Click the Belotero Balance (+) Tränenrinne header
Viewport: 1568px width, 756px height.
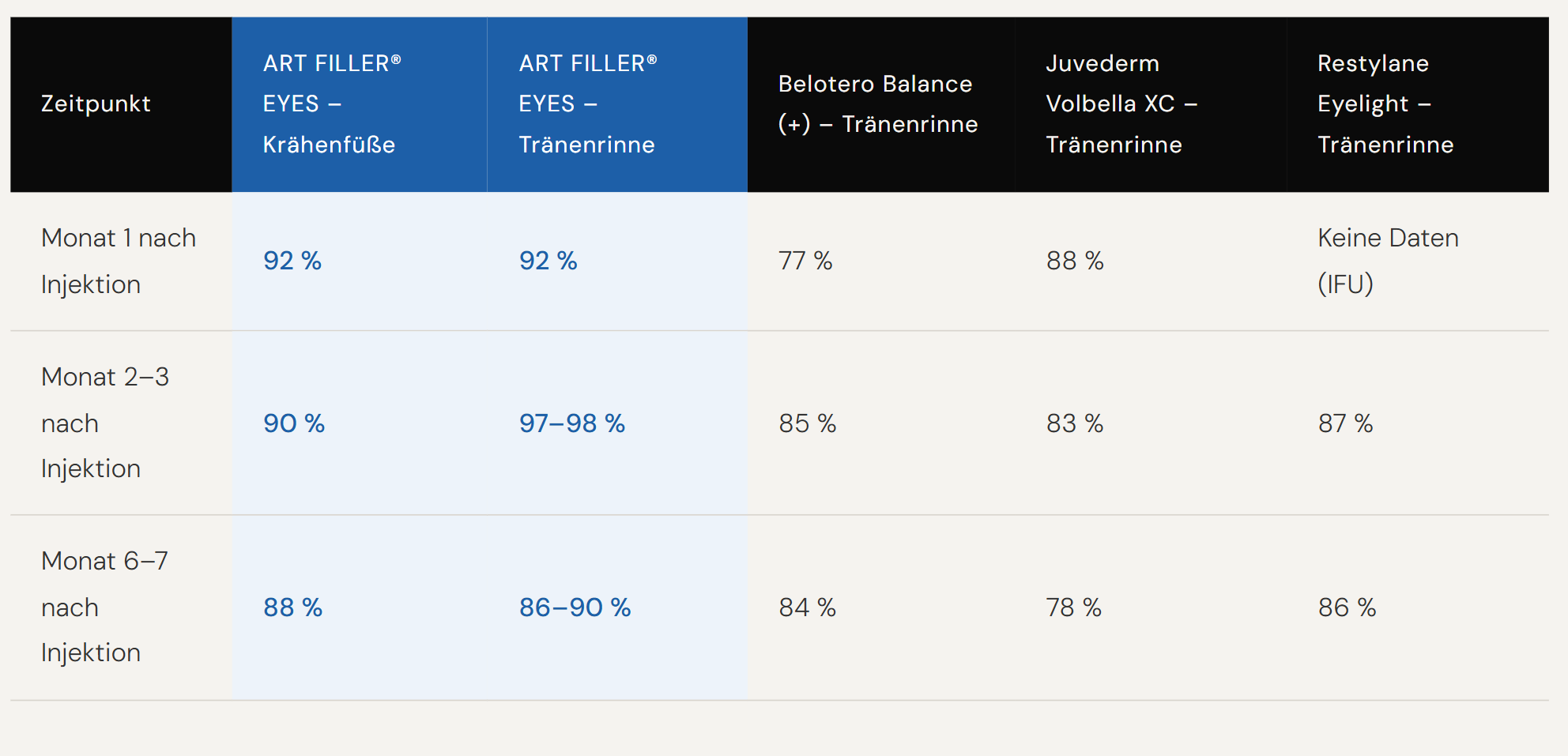click(x=877, y=104)
